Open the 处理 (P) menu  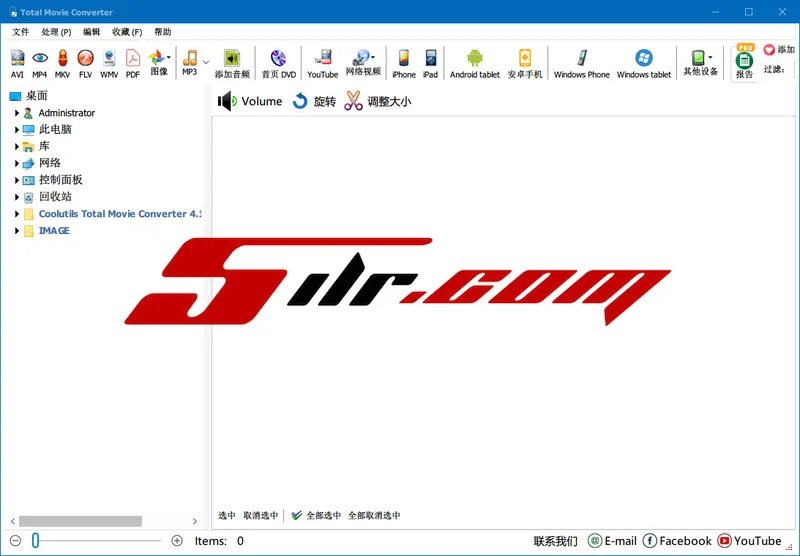56,32
